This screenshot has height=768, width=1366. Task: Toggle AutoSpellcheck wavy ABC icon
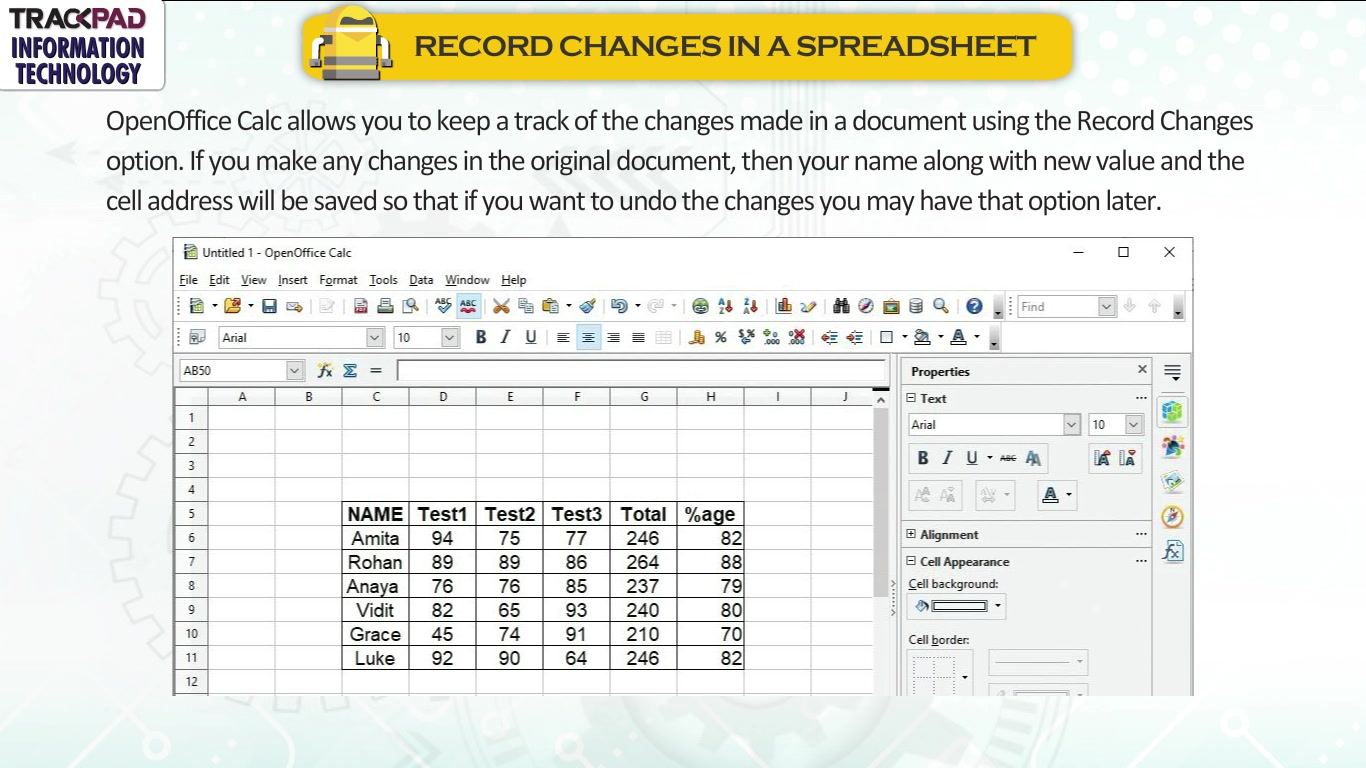(x=468, y=306)
